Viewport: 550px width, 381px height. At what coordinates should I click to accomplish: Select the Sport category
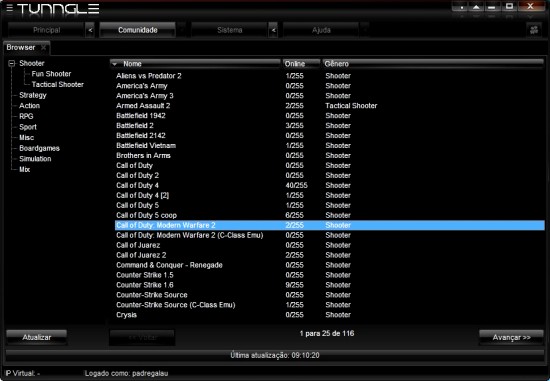28,127
